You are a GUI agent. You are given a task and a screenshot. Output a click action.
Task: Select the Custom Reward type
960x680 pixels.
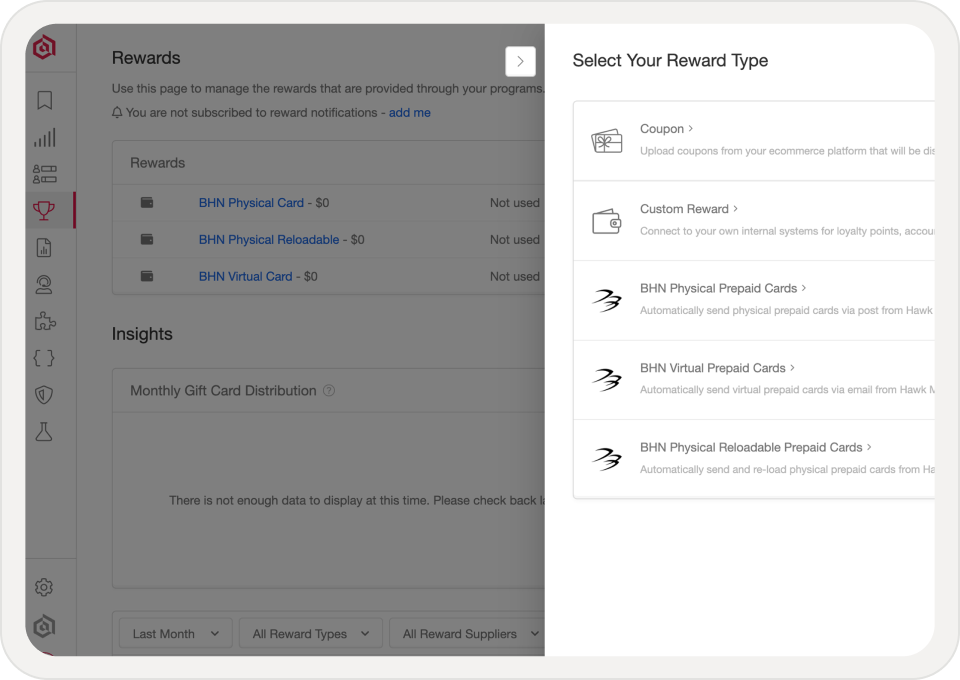(x=689, y=209)
